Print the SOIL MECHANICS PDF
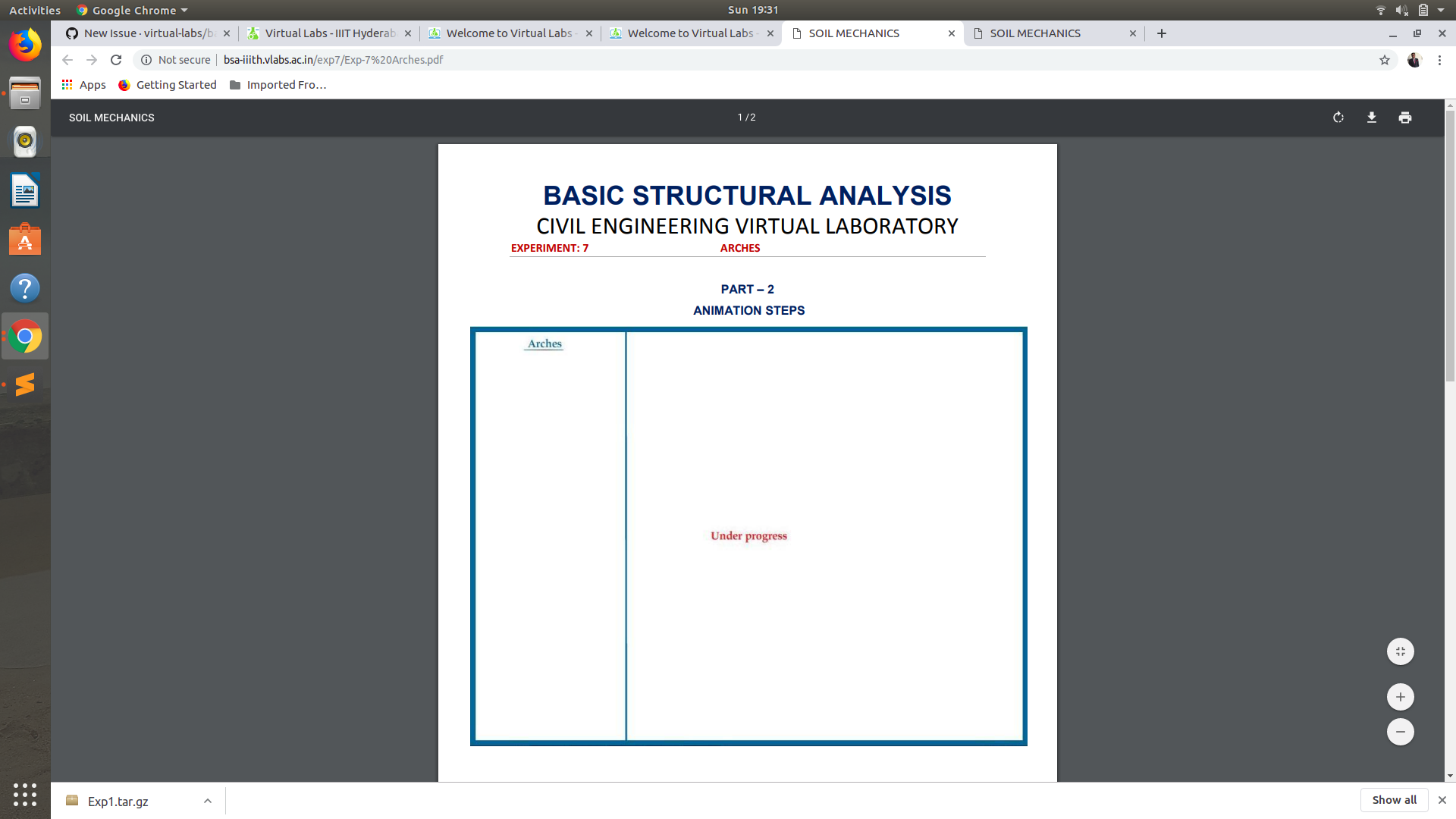1456x819 pixels. coord(1405,118)
